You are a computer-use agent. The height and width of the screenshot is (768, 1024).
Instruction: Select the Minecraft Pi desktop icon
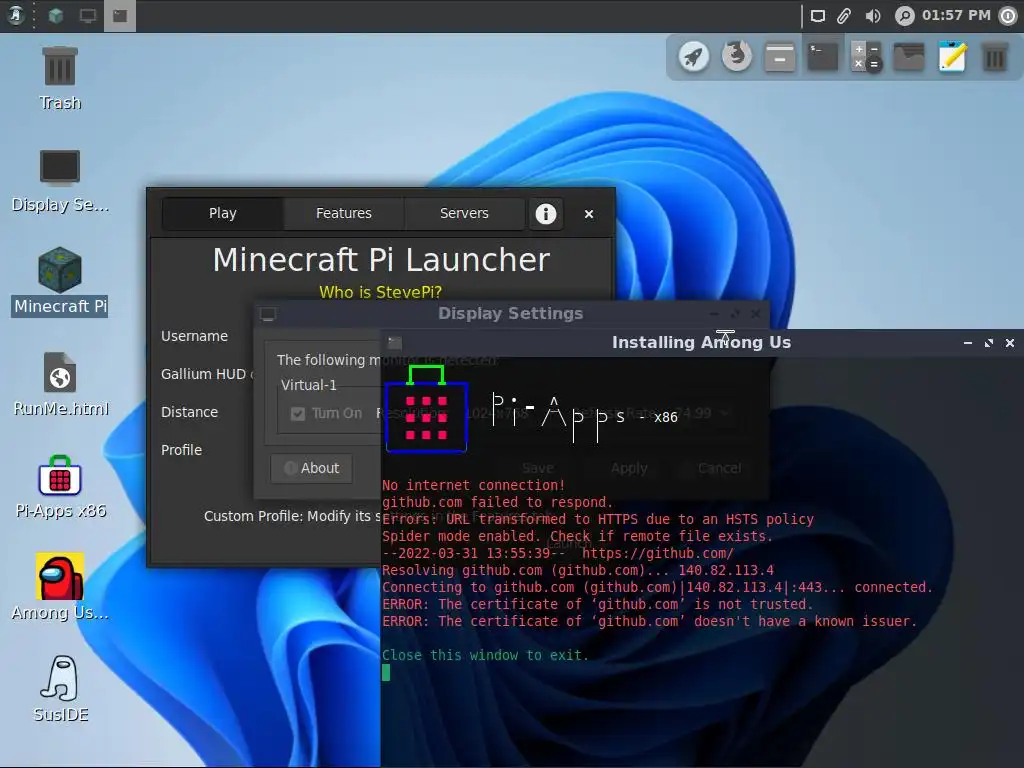pyautogui.click(x=59, y=282)
